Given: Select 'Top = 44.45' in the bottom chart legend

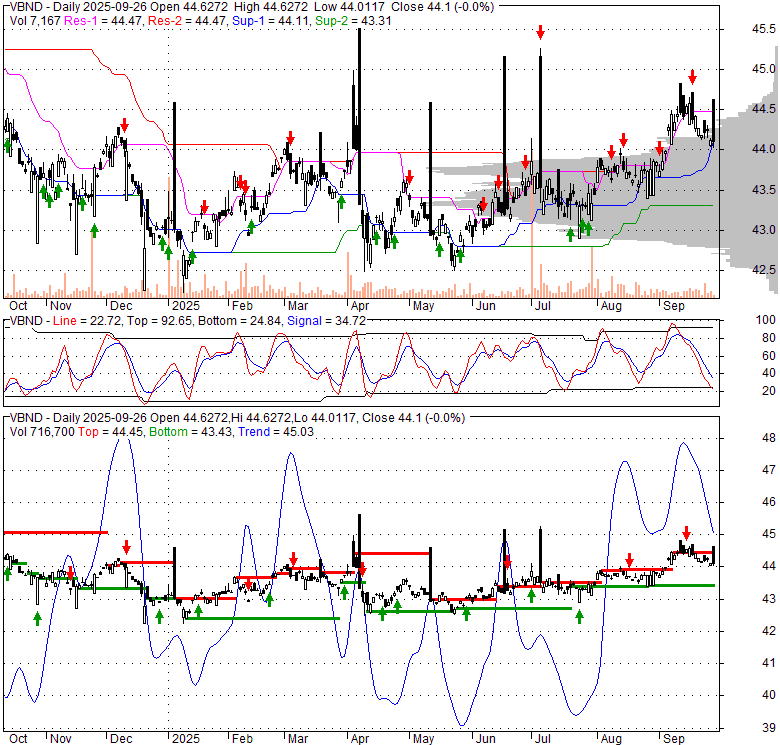Looking at the screenshot, I should [110, 432].
